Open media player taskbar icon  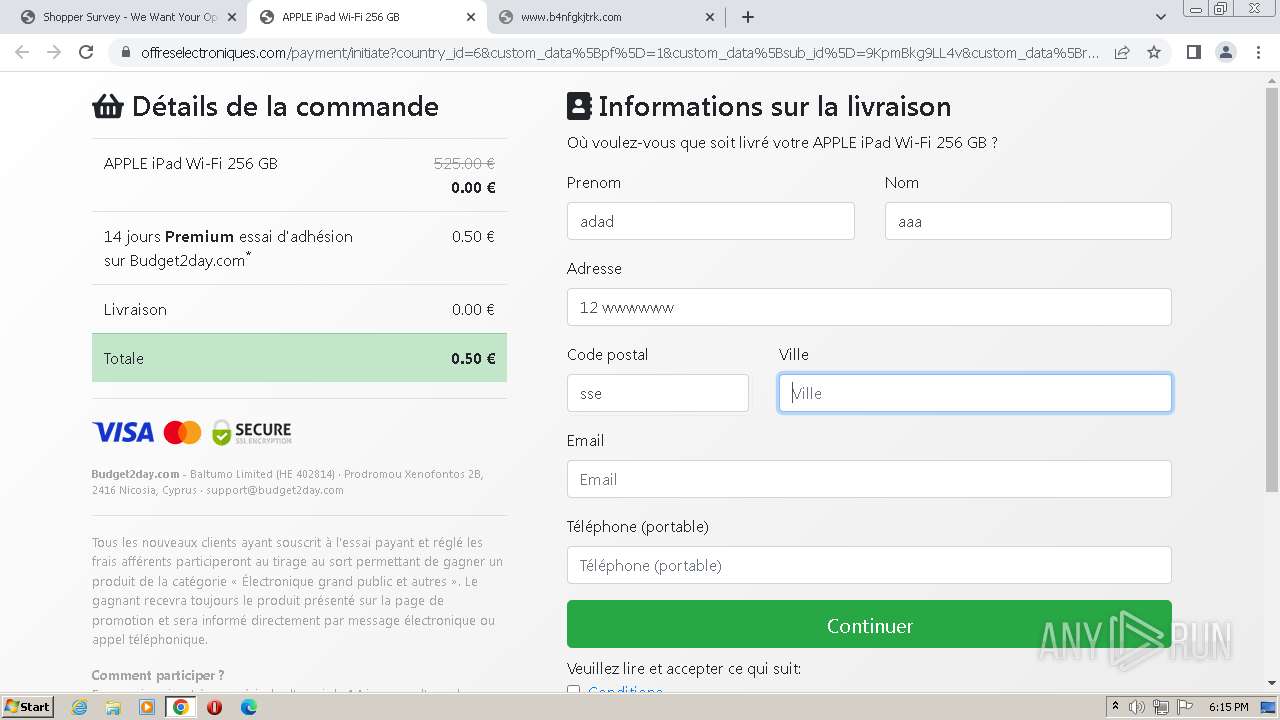[x=147, y=707]
